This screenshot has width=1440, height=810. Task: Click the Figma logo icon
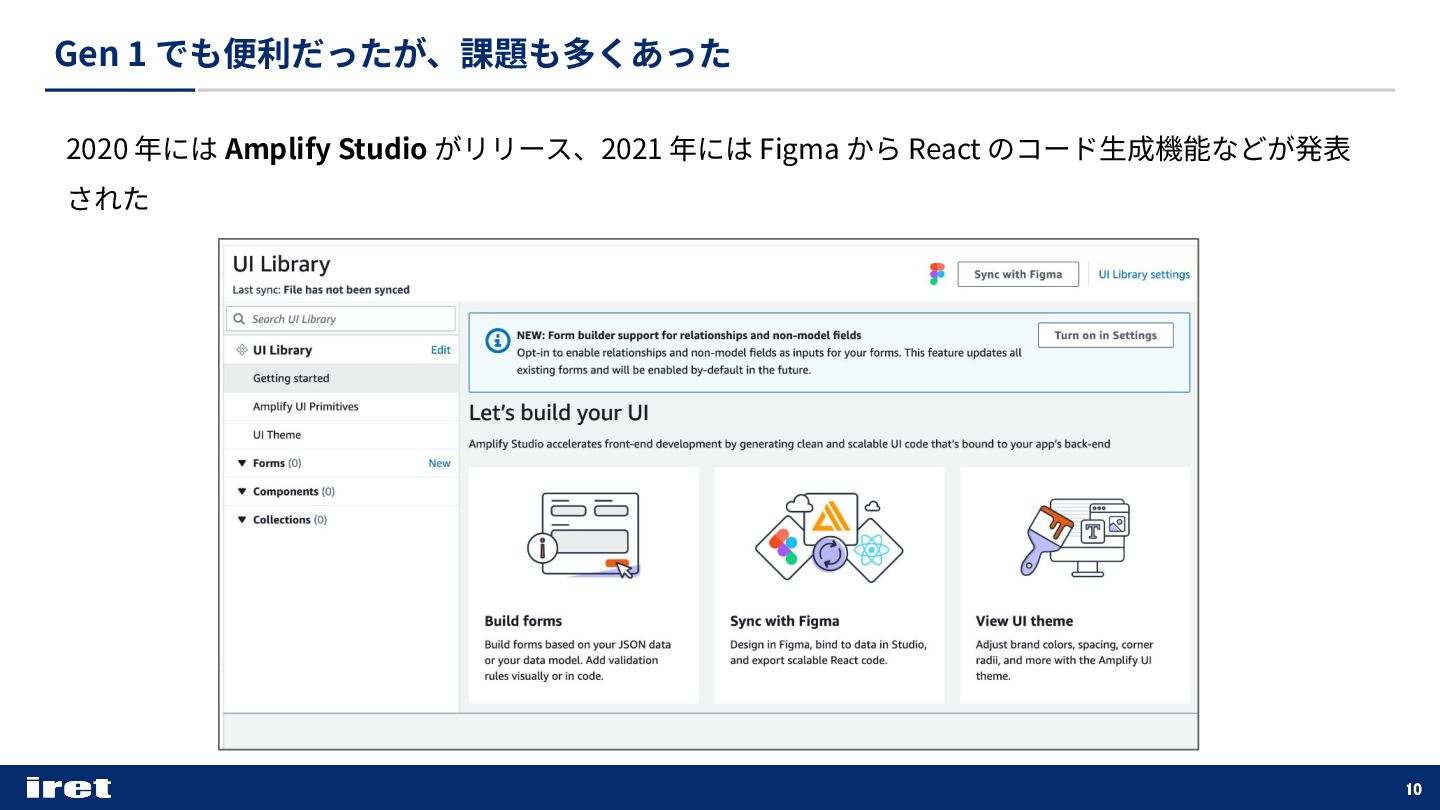tap(937, 274)
